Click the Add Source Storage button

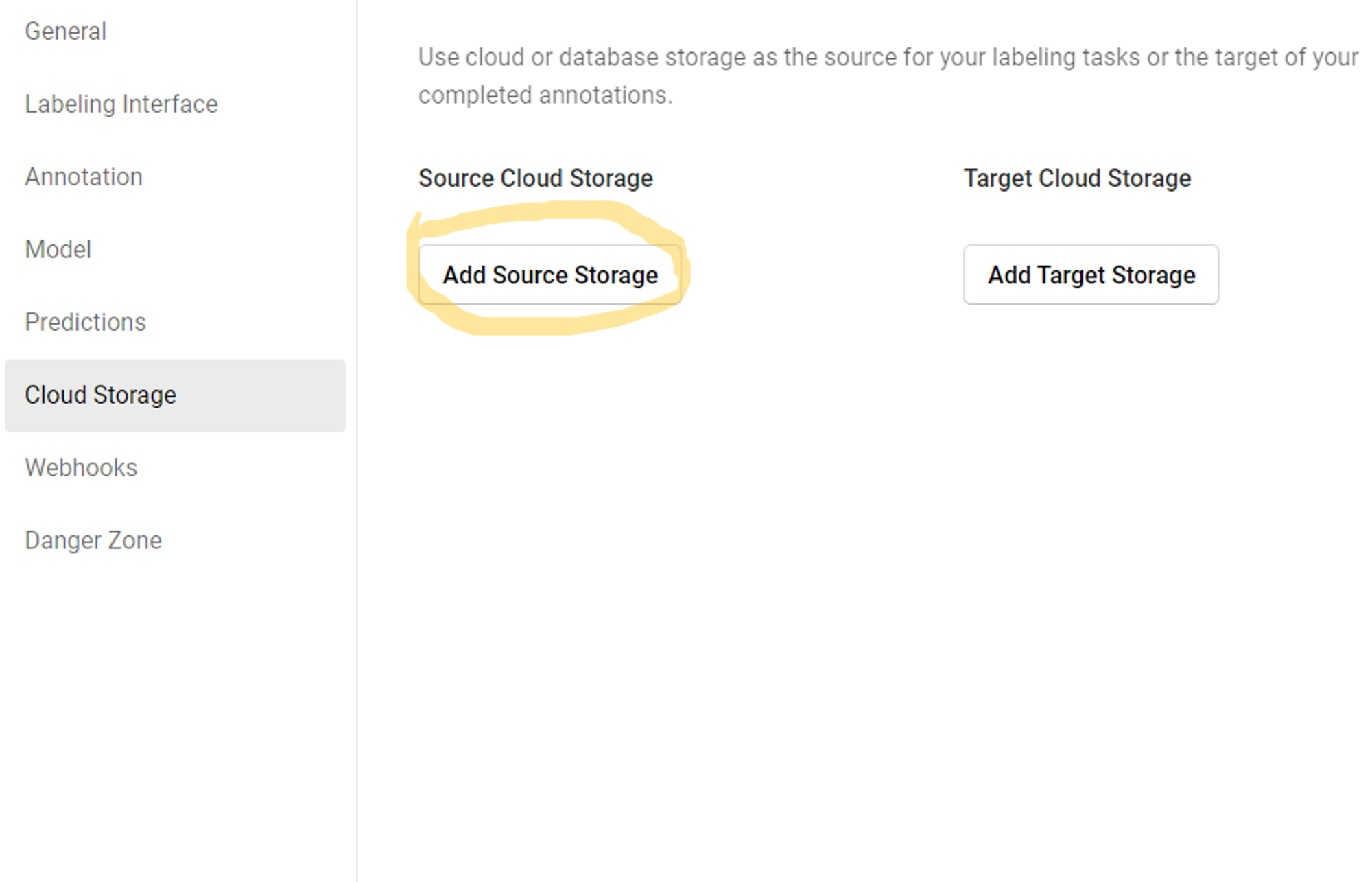(549, 275)
